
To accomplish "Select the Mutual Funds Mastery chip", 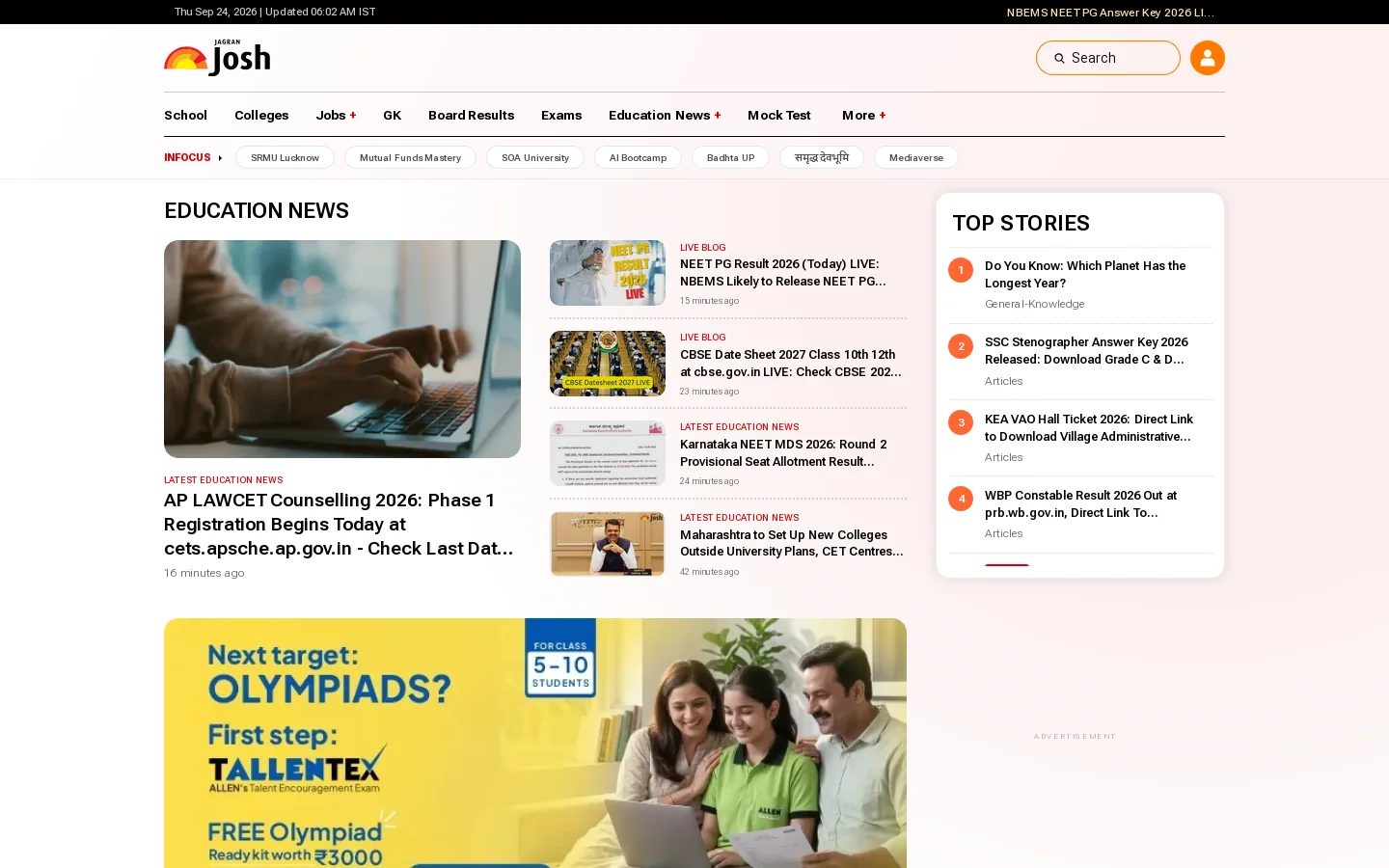I will [410, 157].
